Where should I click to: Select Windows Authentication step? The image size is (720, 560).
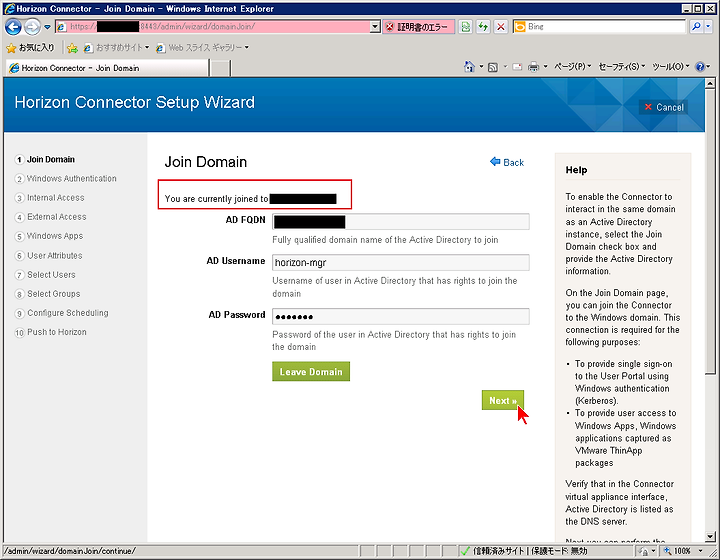[x=66, y=179]
